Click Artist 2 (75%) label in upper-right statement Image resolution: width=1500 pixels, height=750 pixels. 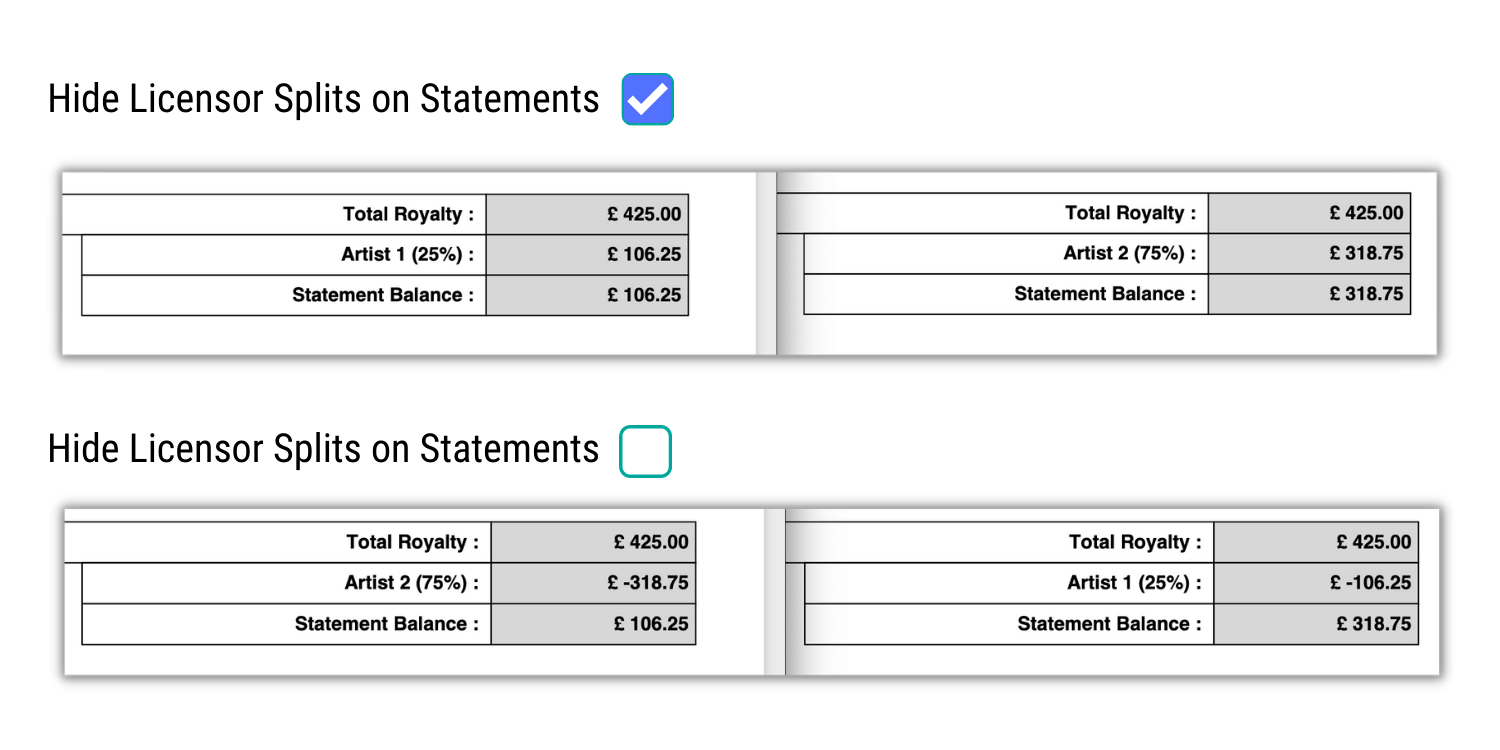pyautogui.click(x=1130, y=254)
